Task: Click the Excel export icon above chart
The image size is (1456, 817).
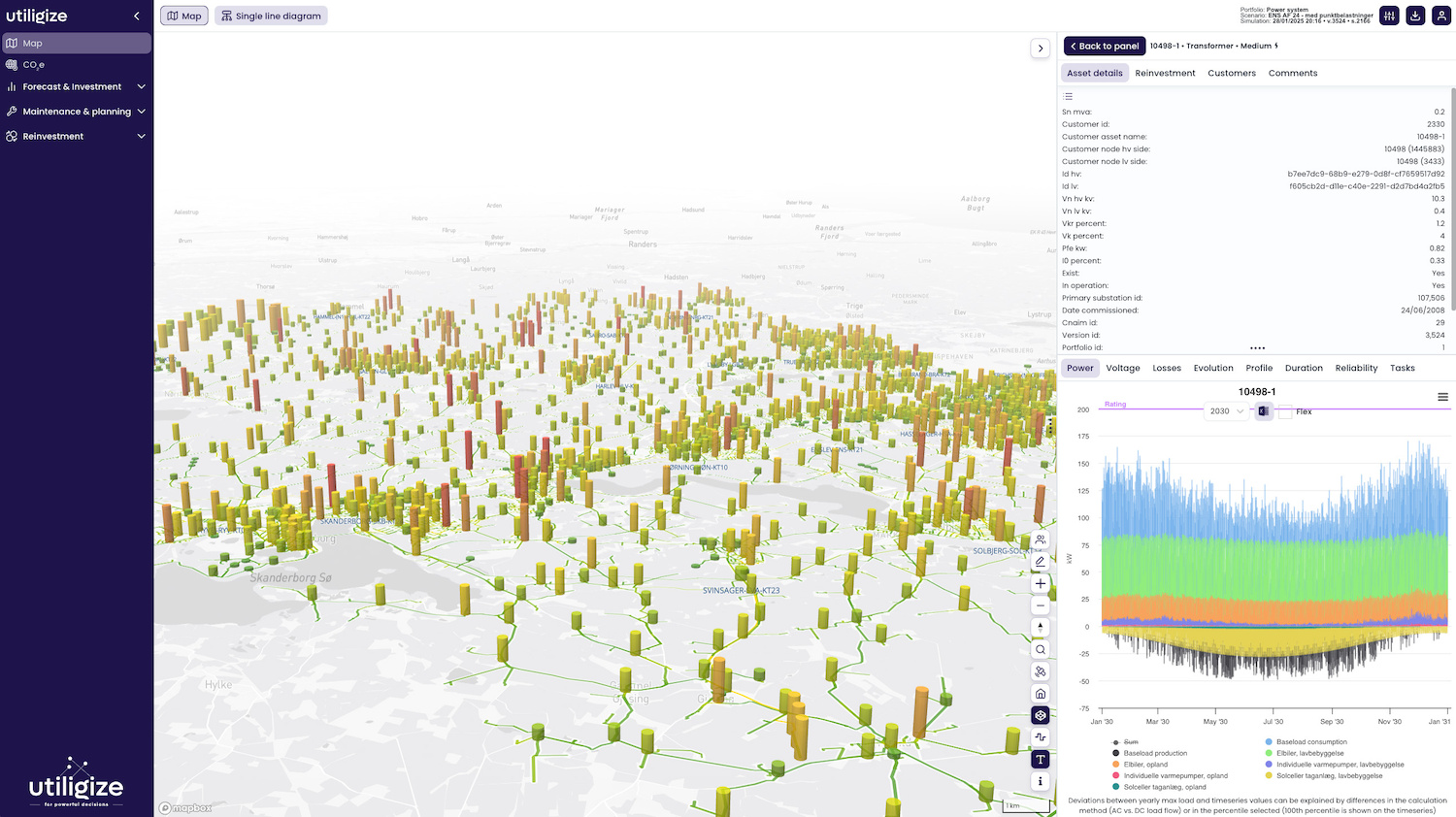Action: [x=1264, y=411]
